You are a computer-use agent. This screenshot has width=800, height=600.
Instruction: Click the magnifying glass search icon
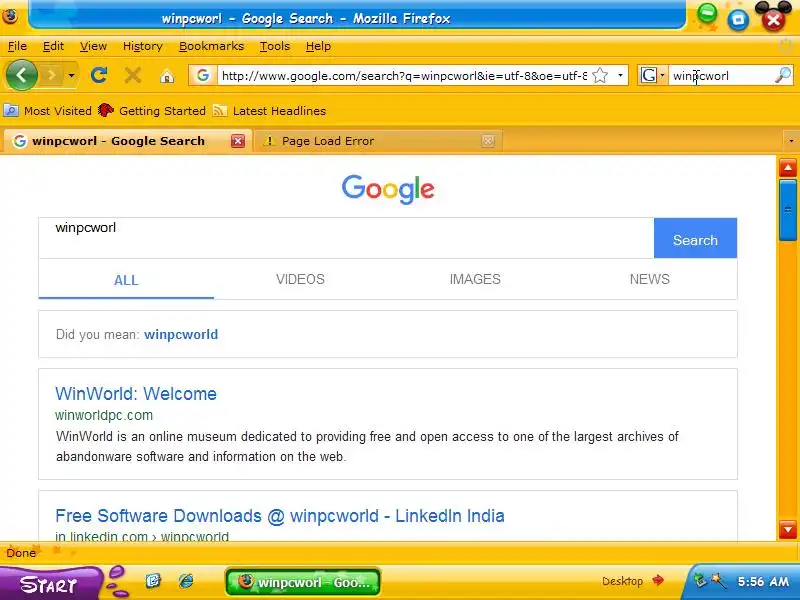click(x=783, y=76)
